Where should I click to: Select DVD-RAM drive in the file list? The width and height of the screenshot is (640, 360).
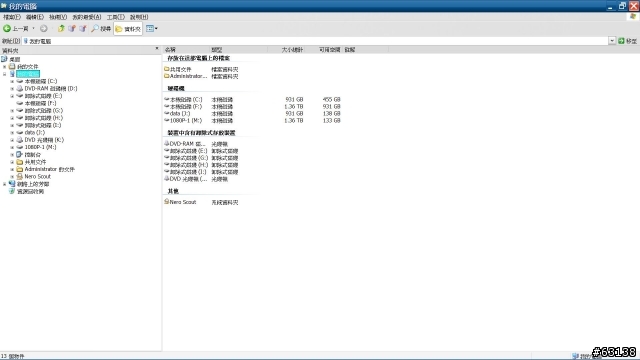pos(187,144)
